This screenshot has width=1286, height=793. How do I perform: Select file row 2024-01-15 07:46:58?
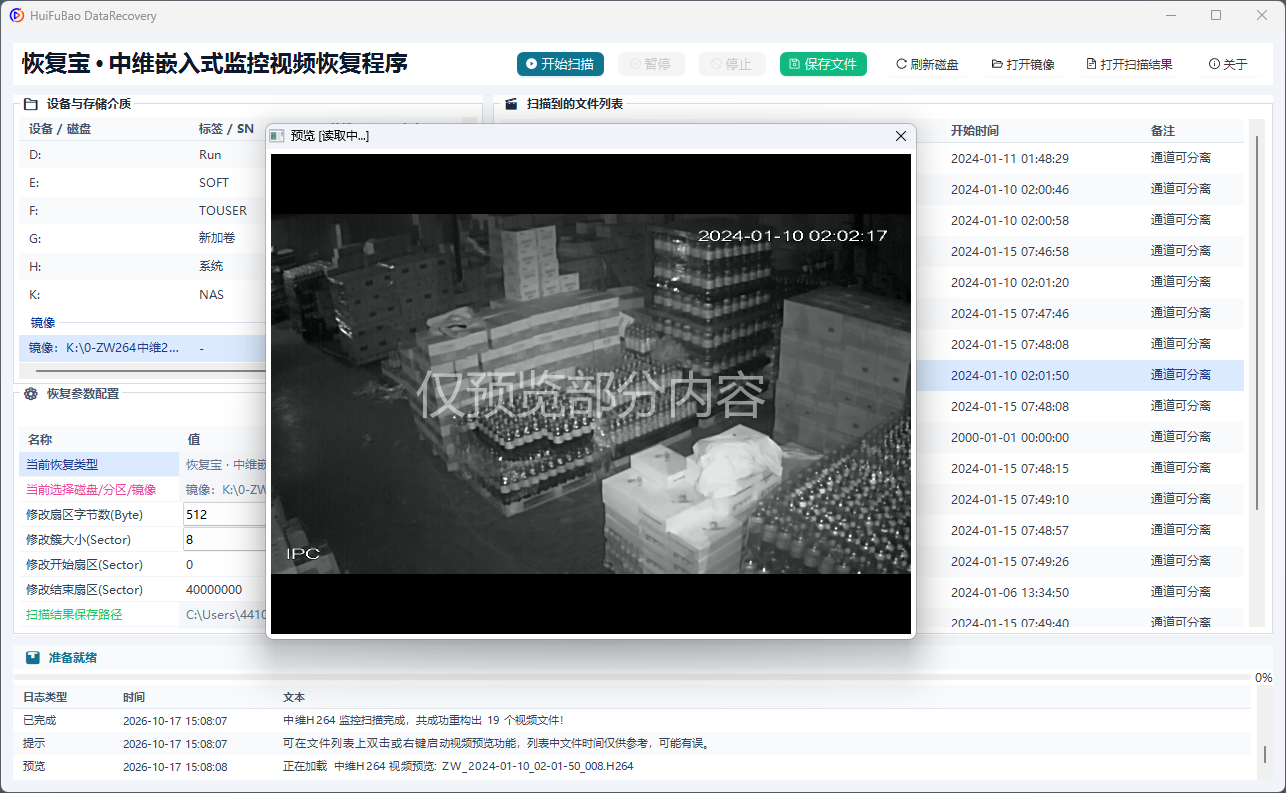[x=1078, y=251]
